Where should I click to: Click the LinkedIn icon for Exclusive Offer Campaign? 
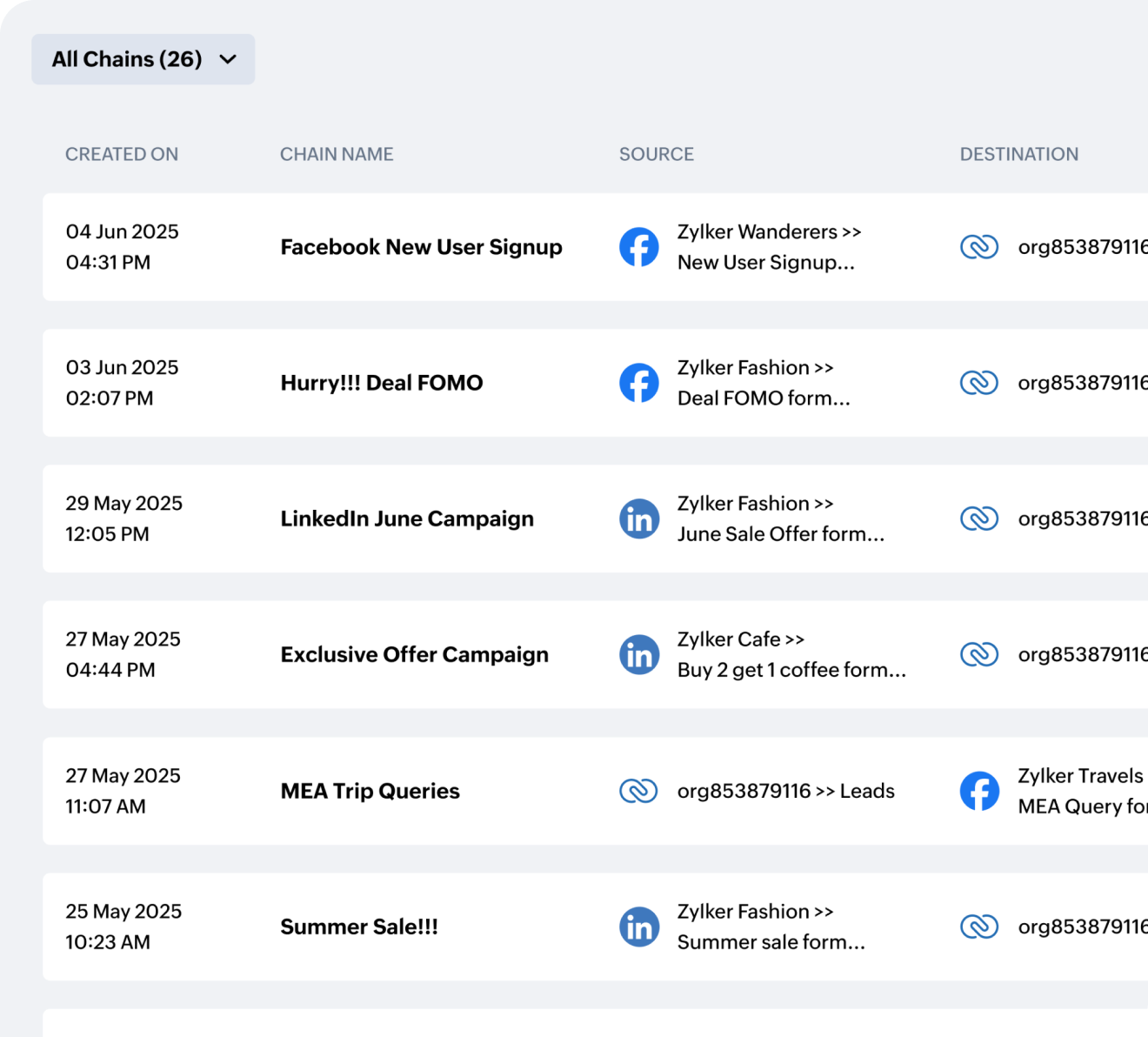639,653
